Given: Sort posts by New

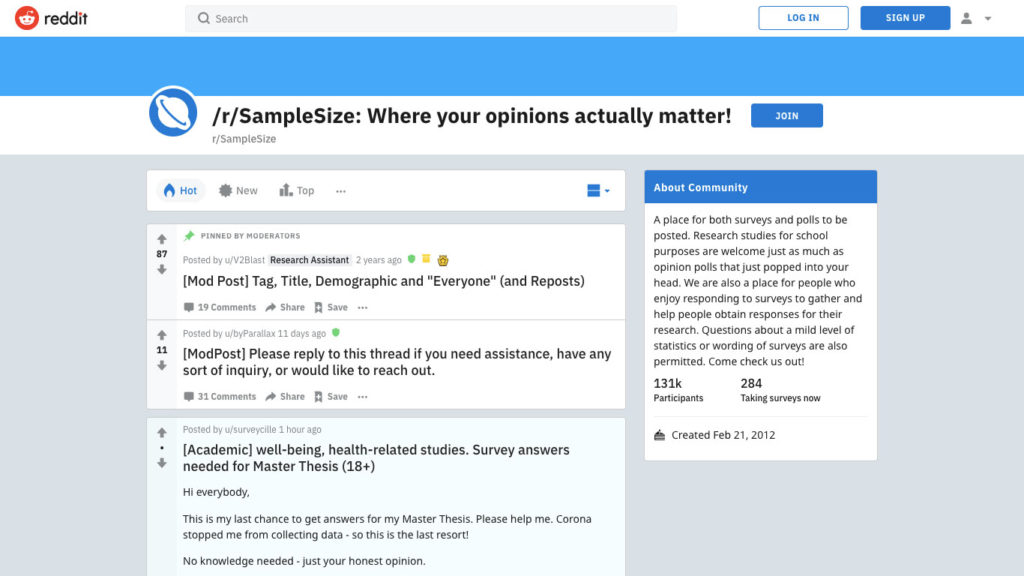Looking at the screenshot, I should point(238,191).
